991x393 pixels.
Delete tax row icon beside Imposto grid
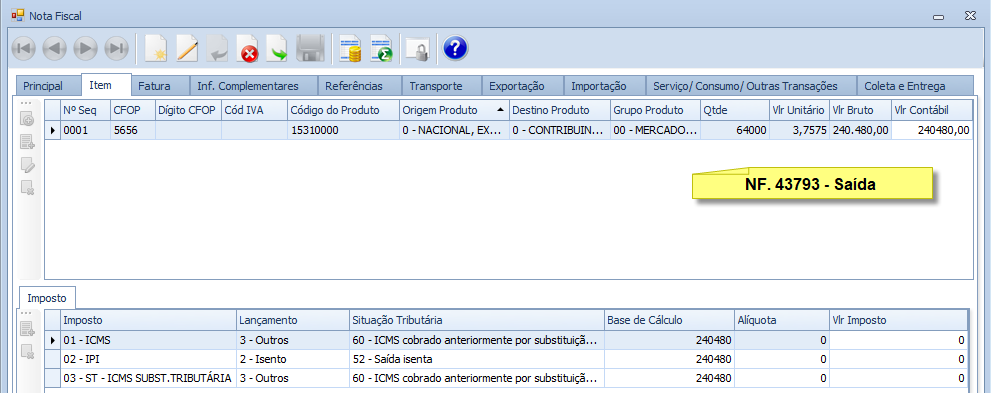27,351
